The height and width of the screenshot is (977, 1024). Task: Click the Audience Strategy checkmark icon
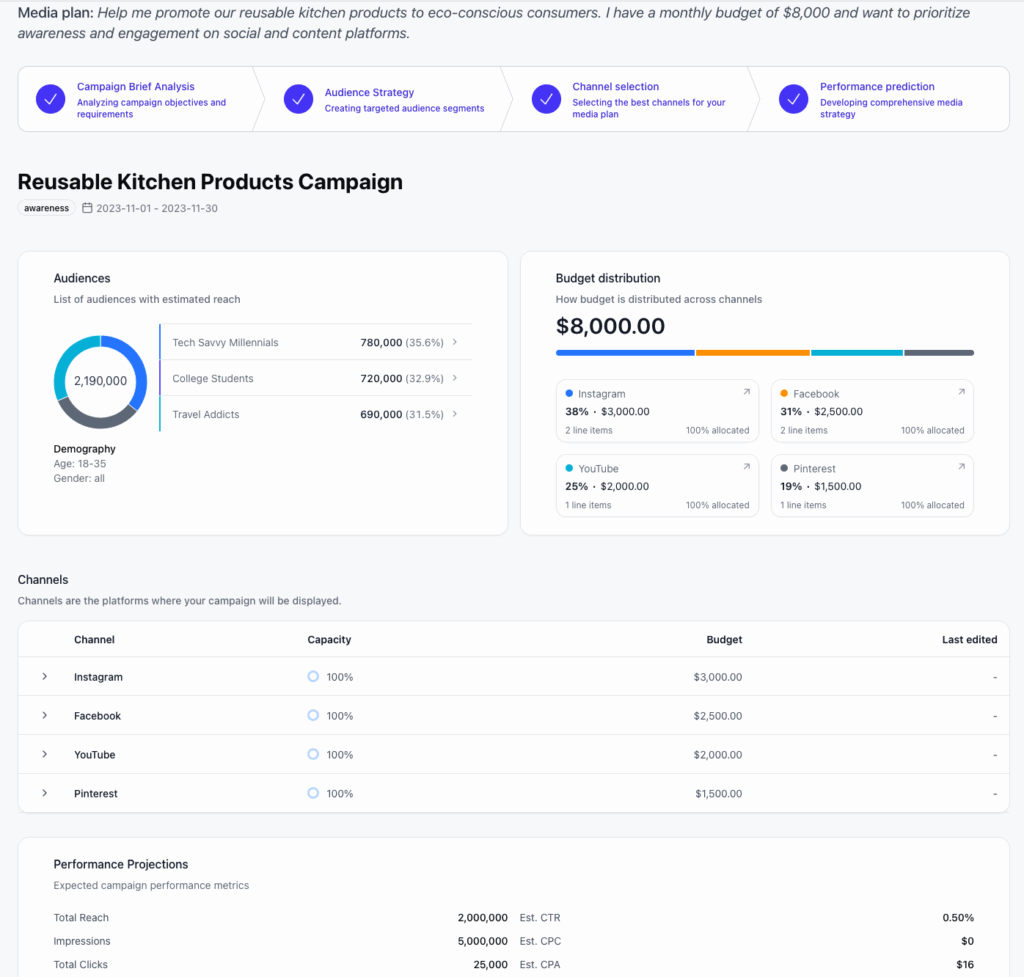(297, 99)
